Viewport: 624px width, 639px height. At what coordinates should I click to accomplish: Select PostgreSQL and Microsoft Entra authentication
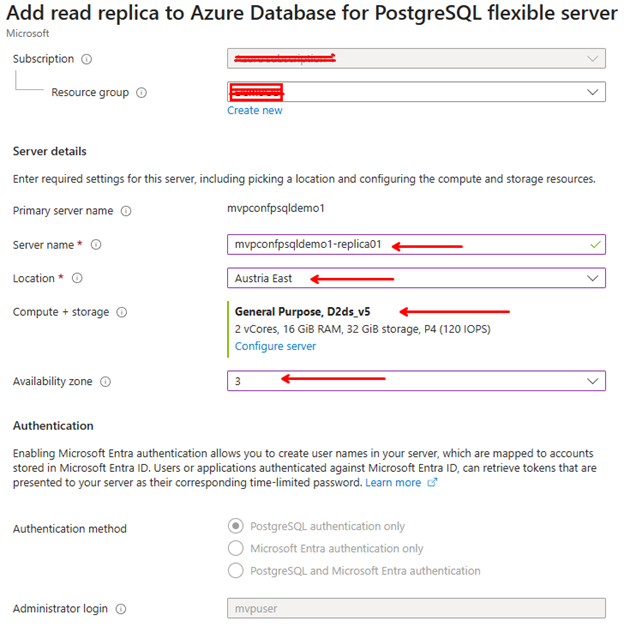coord(236,571)
